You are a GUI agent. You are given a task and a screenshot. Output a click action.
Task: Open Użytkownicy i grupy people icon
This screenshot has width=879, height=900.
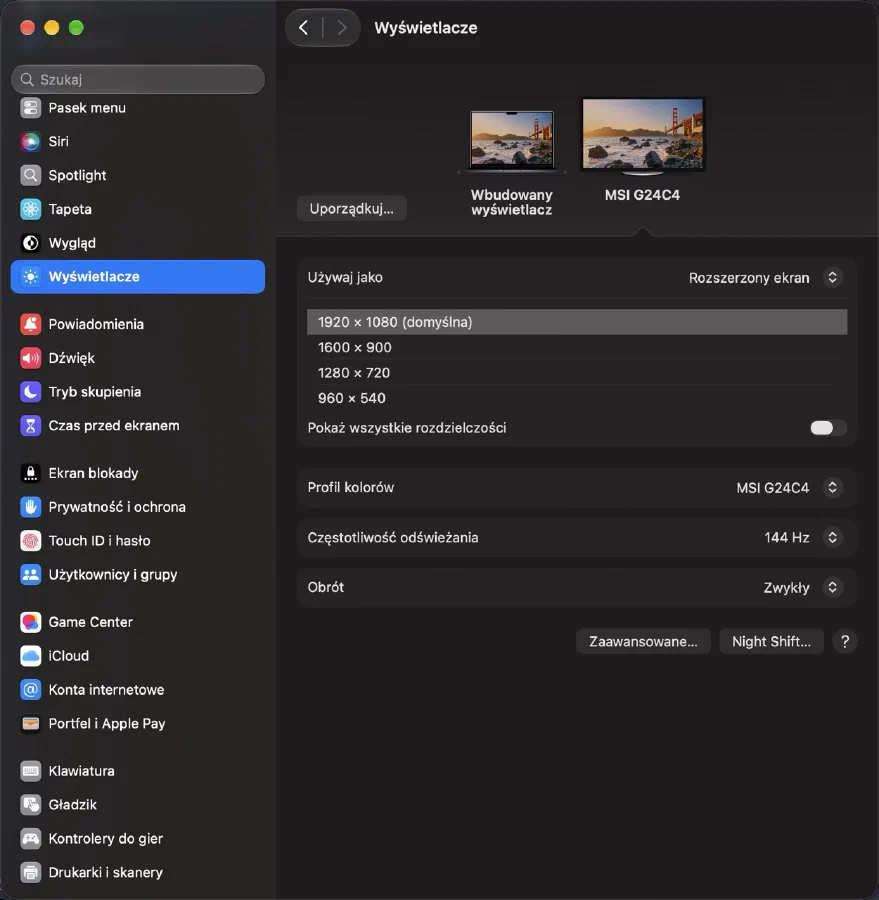pos(30,575)
